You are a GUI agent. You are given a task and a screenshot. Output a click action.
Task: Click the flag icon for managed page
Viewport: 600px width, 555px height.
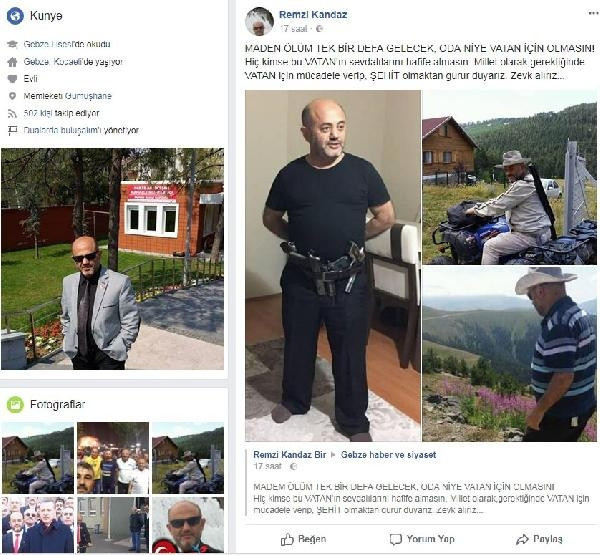click(x=12, y=131)
